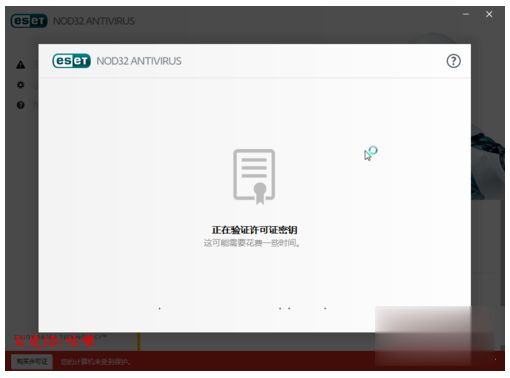
Task: Click the 正在验证许可证密钥 heading text
Action: click(x=254, y=230)
